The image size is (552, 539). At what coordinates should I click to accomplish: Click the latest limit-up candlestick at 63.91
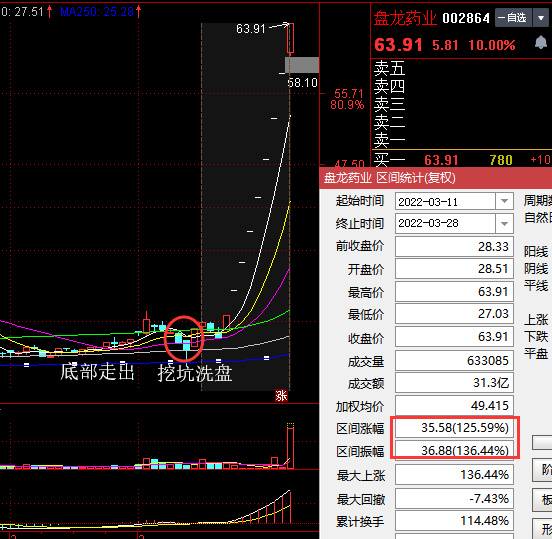290,38
